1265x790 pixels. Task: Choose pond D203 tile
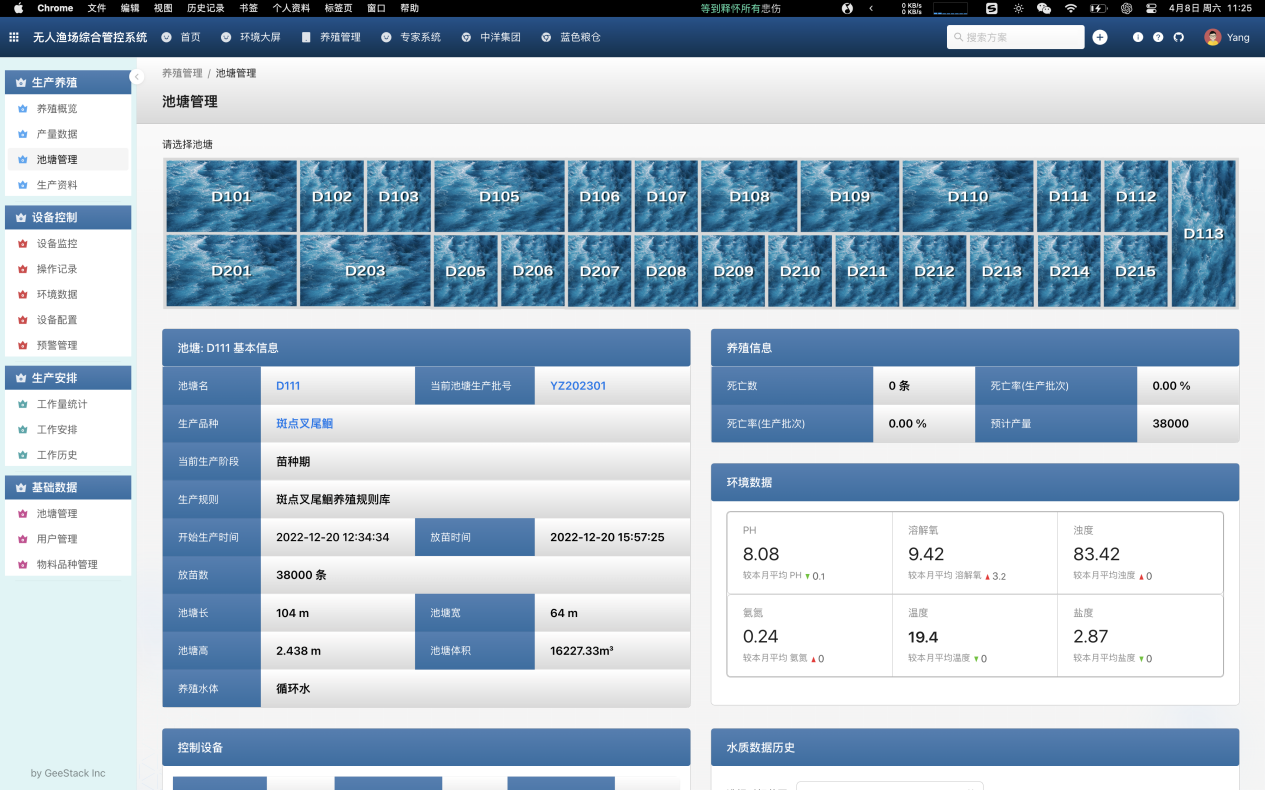click(365, 270)
